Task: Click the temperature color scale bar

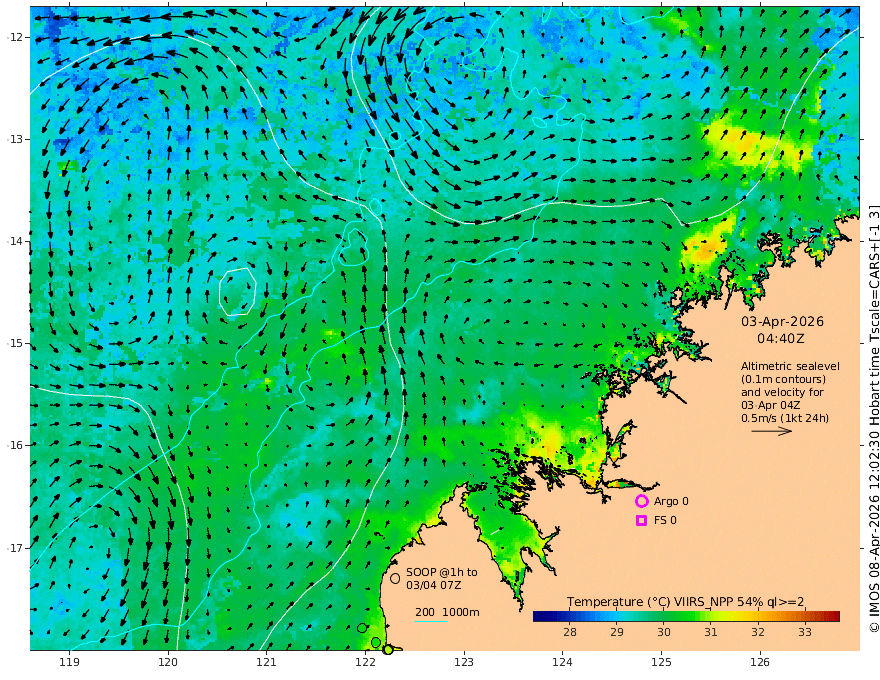Action: [686, 617]
